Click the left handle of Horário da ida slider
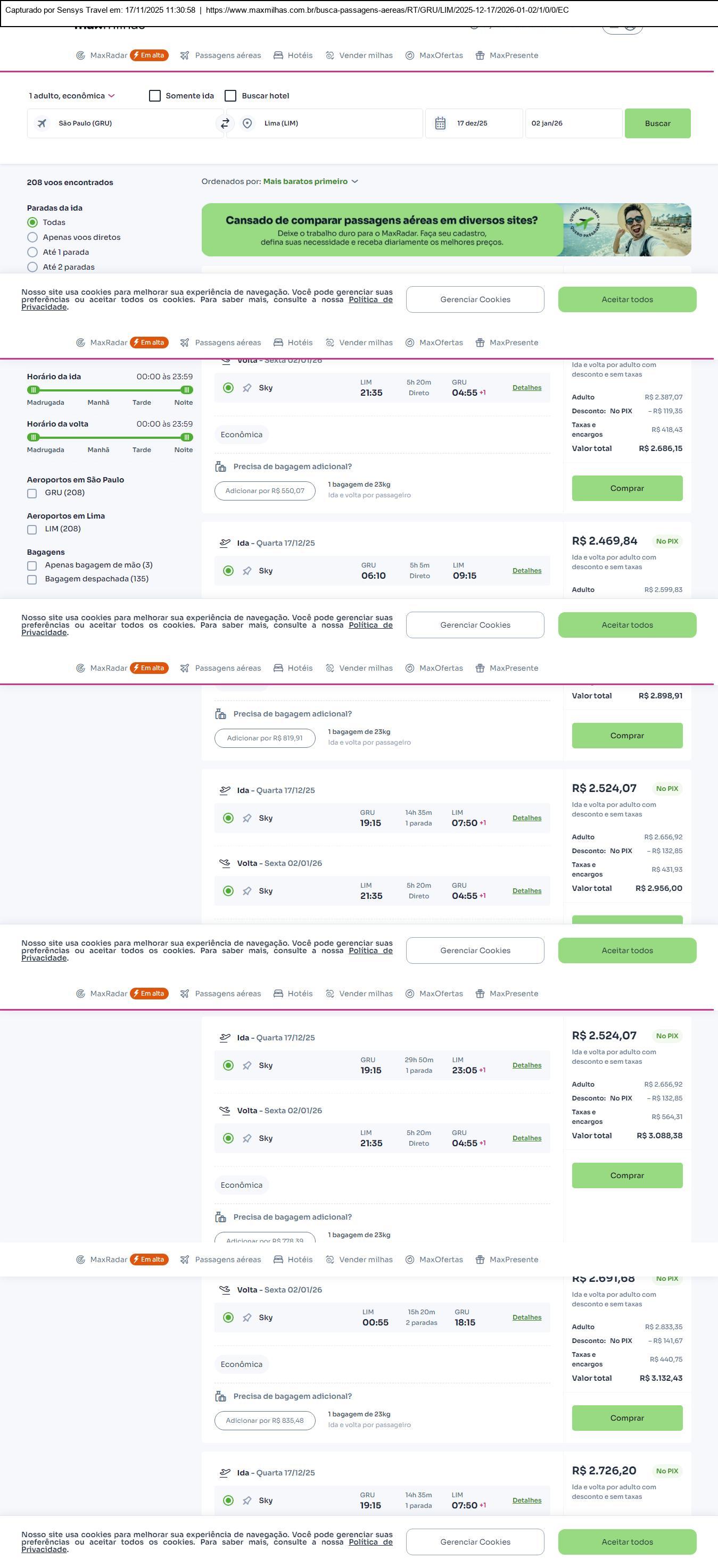 (34, 390)
